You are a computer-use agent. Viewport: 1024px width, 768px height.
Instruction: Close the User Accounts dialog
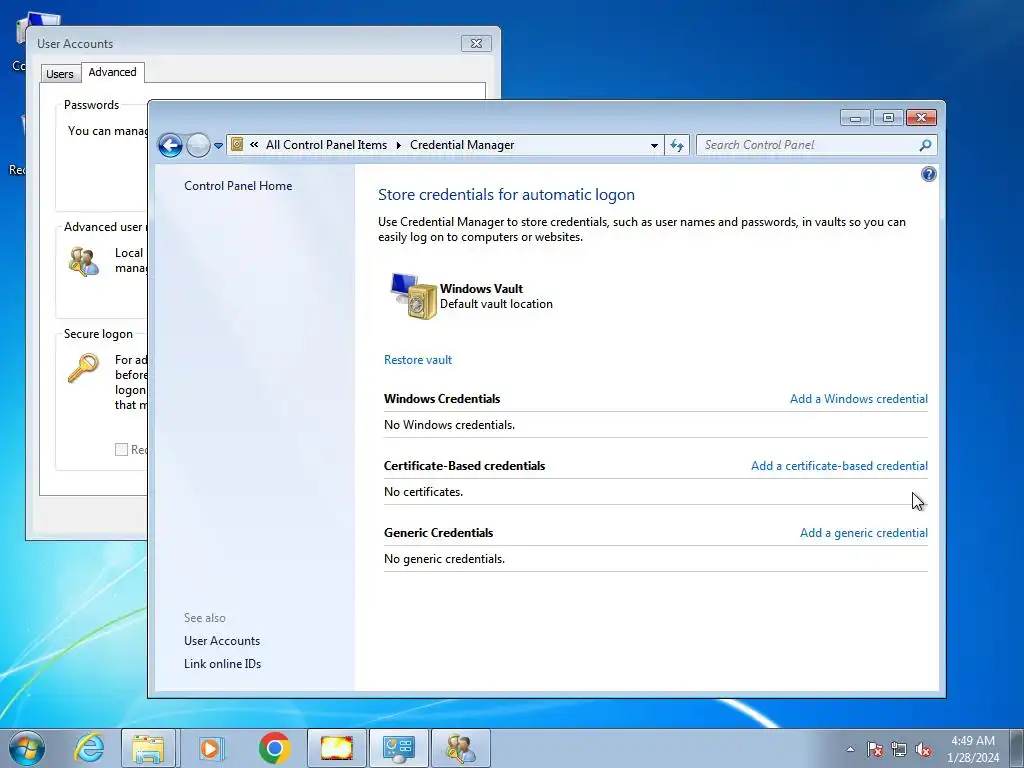(x=476, y=44)
